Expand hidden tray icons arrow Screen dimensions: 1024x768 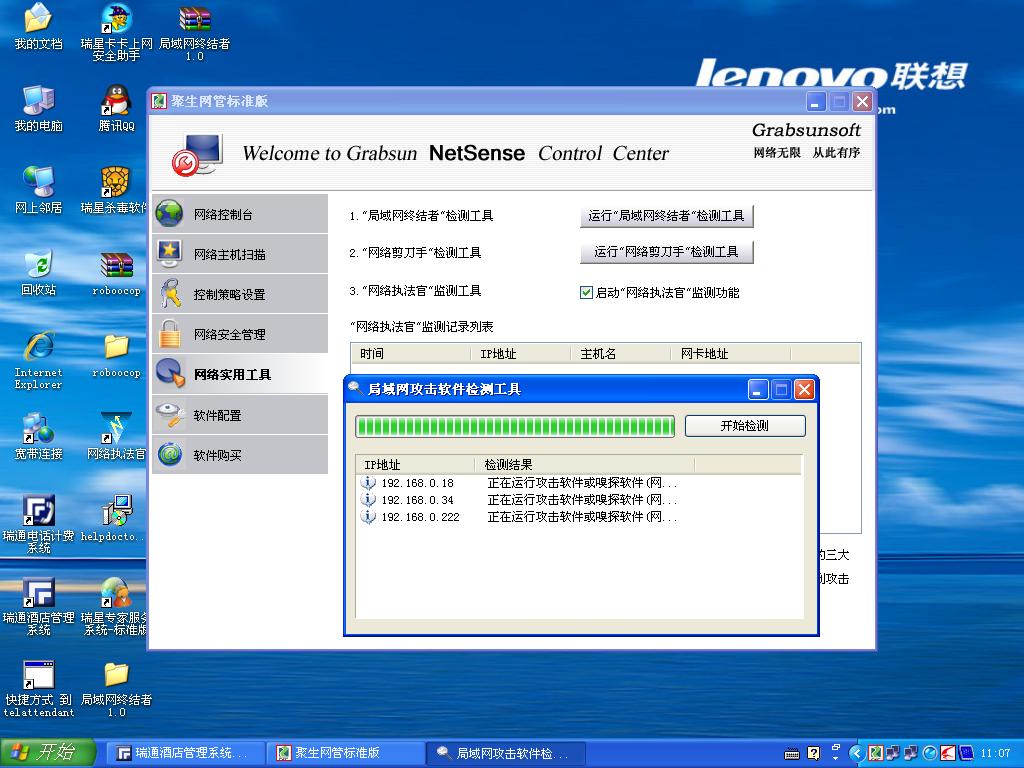coord(856,753)
